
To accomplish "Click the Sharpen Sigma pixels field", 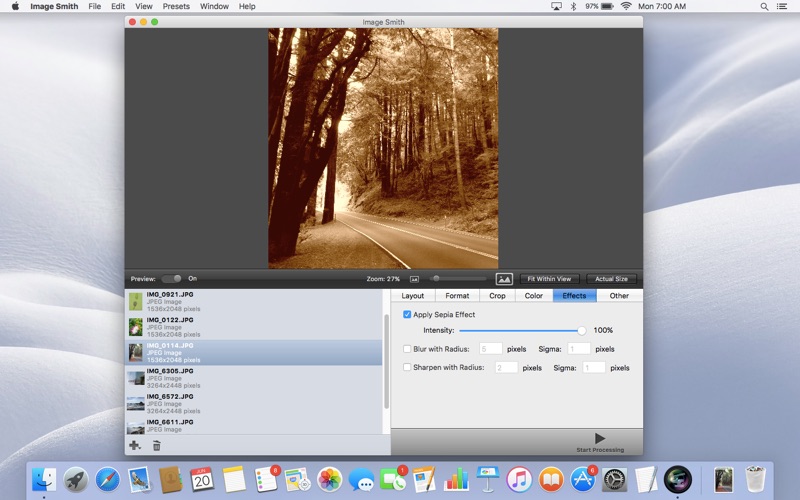I will tap(594, 367).
